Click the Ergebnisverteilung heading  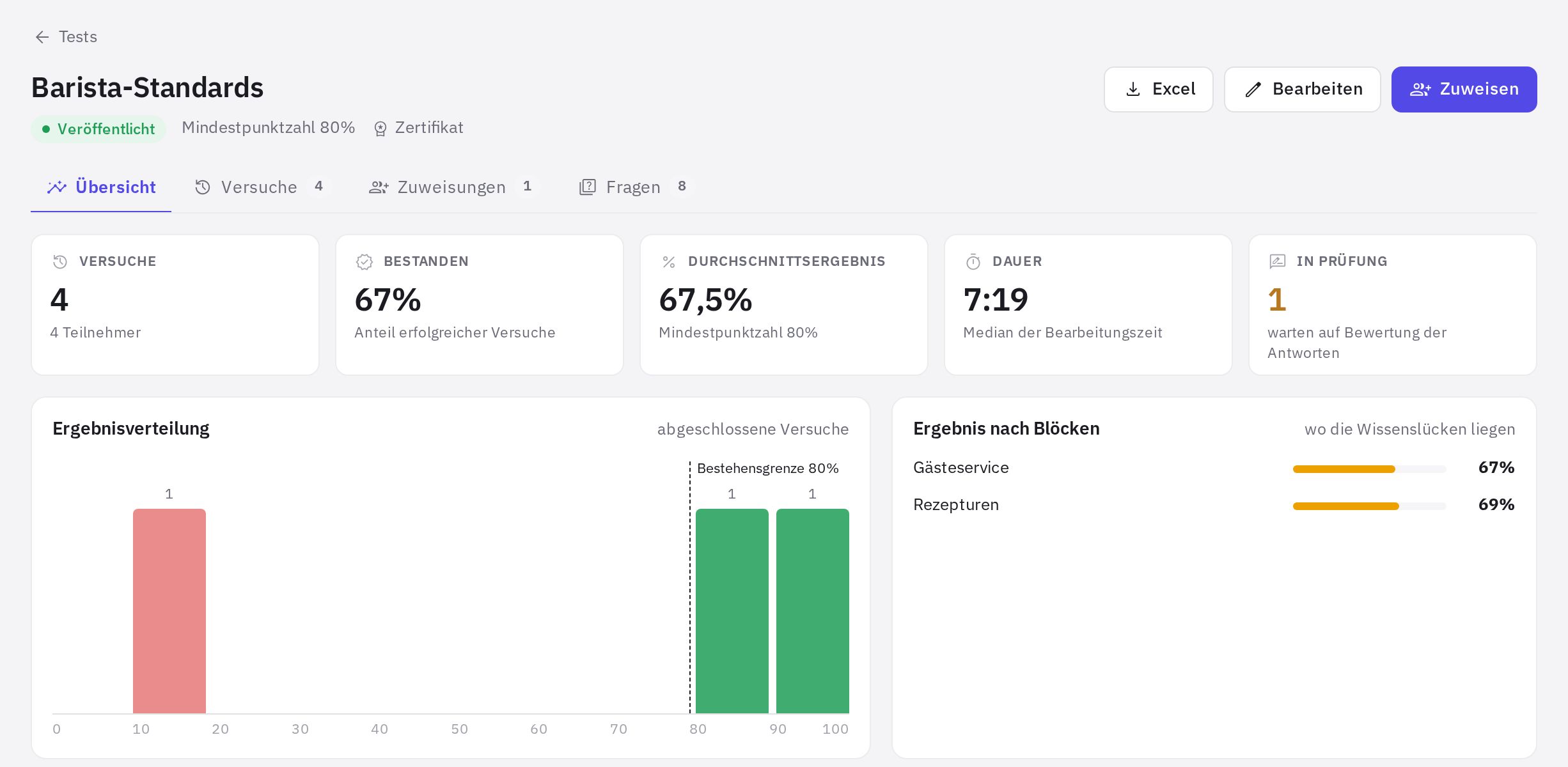click(x=131, y=429)
